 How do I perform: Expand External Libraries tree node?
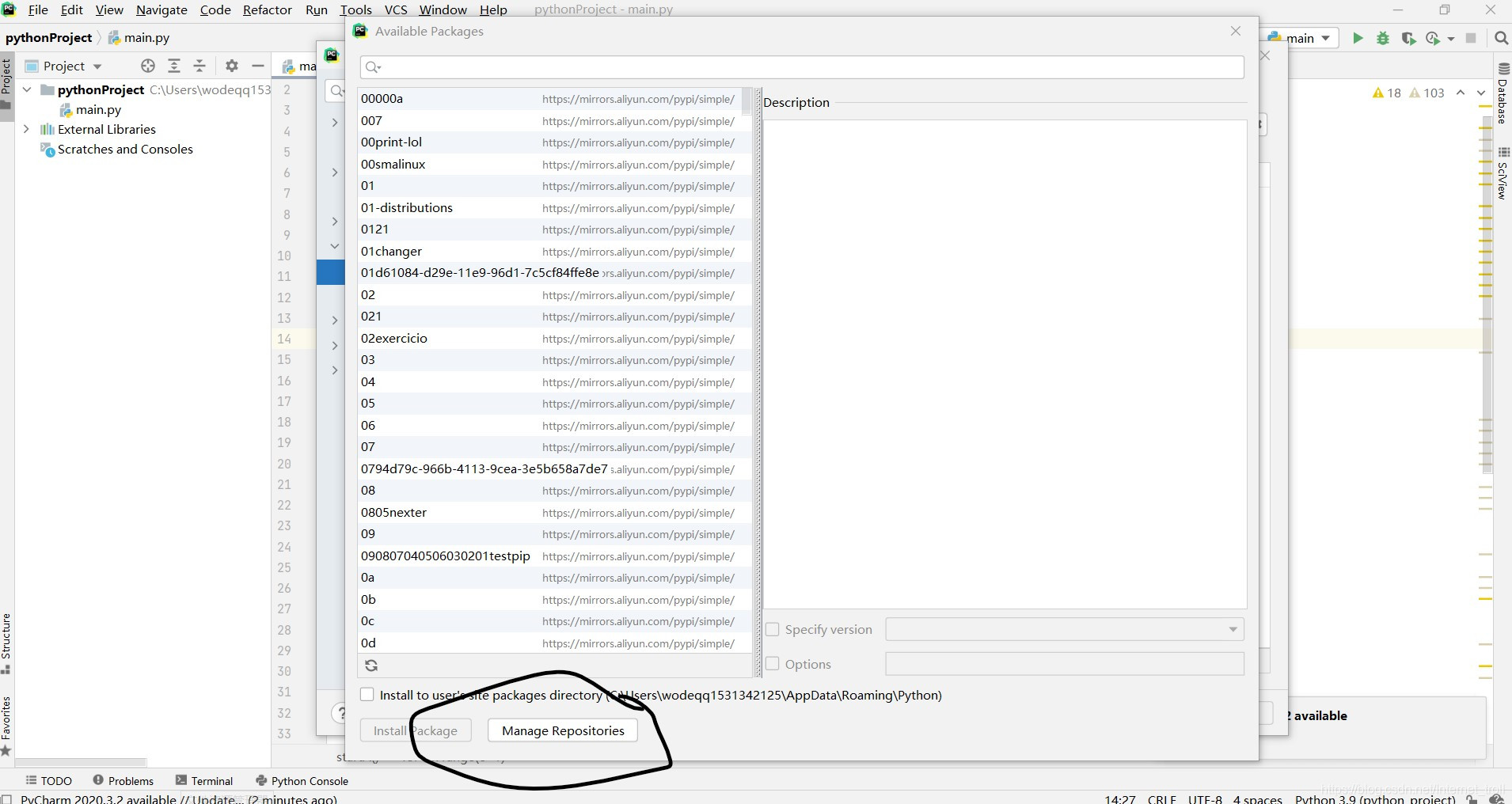pyautogui.click(x=27, y=129)
